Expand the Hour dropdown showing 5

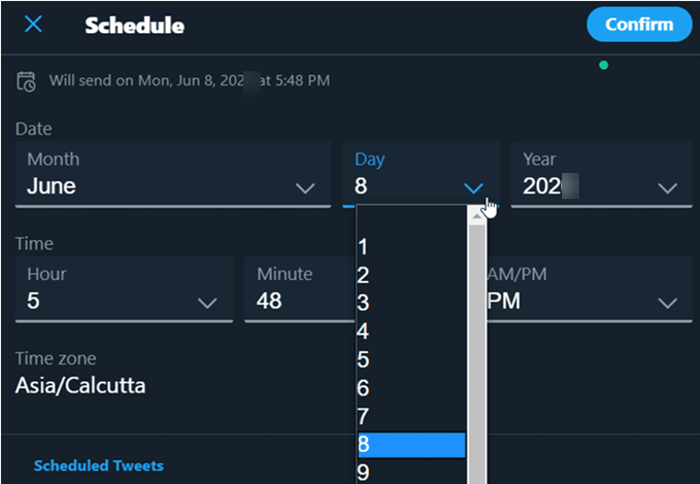124,289
